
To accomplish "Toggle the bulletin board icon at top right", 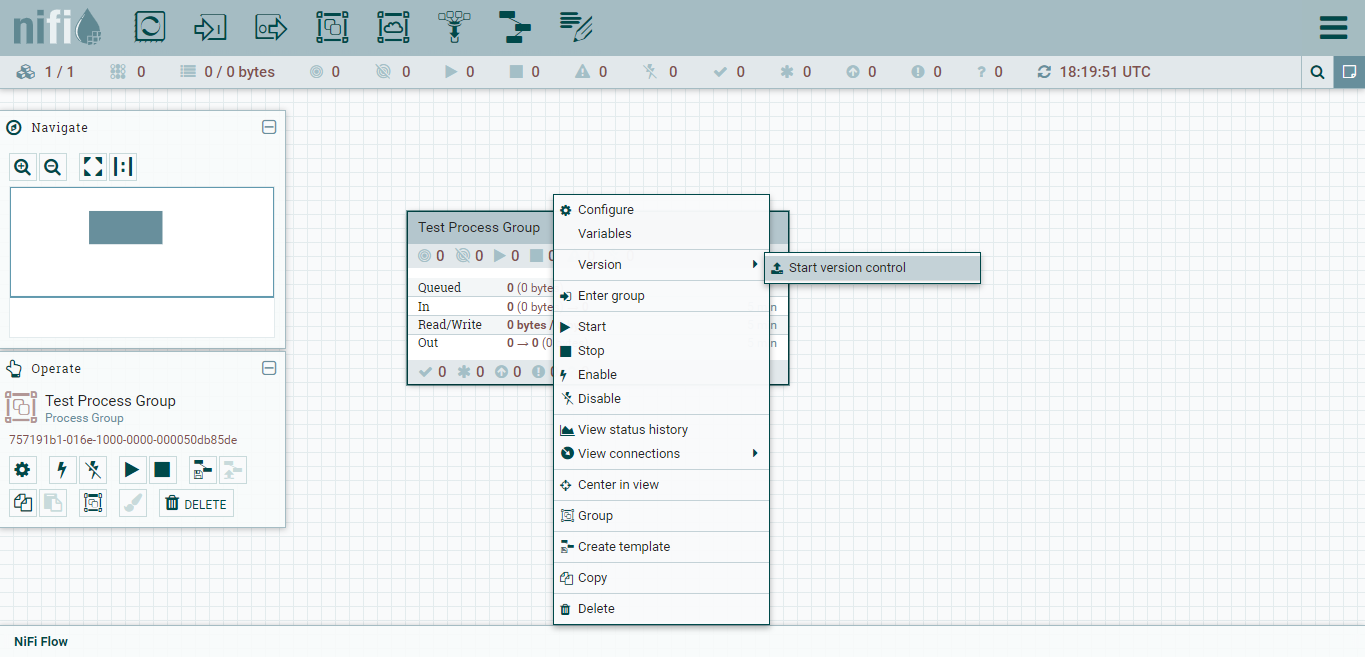I will click(x=1349, y=72).
